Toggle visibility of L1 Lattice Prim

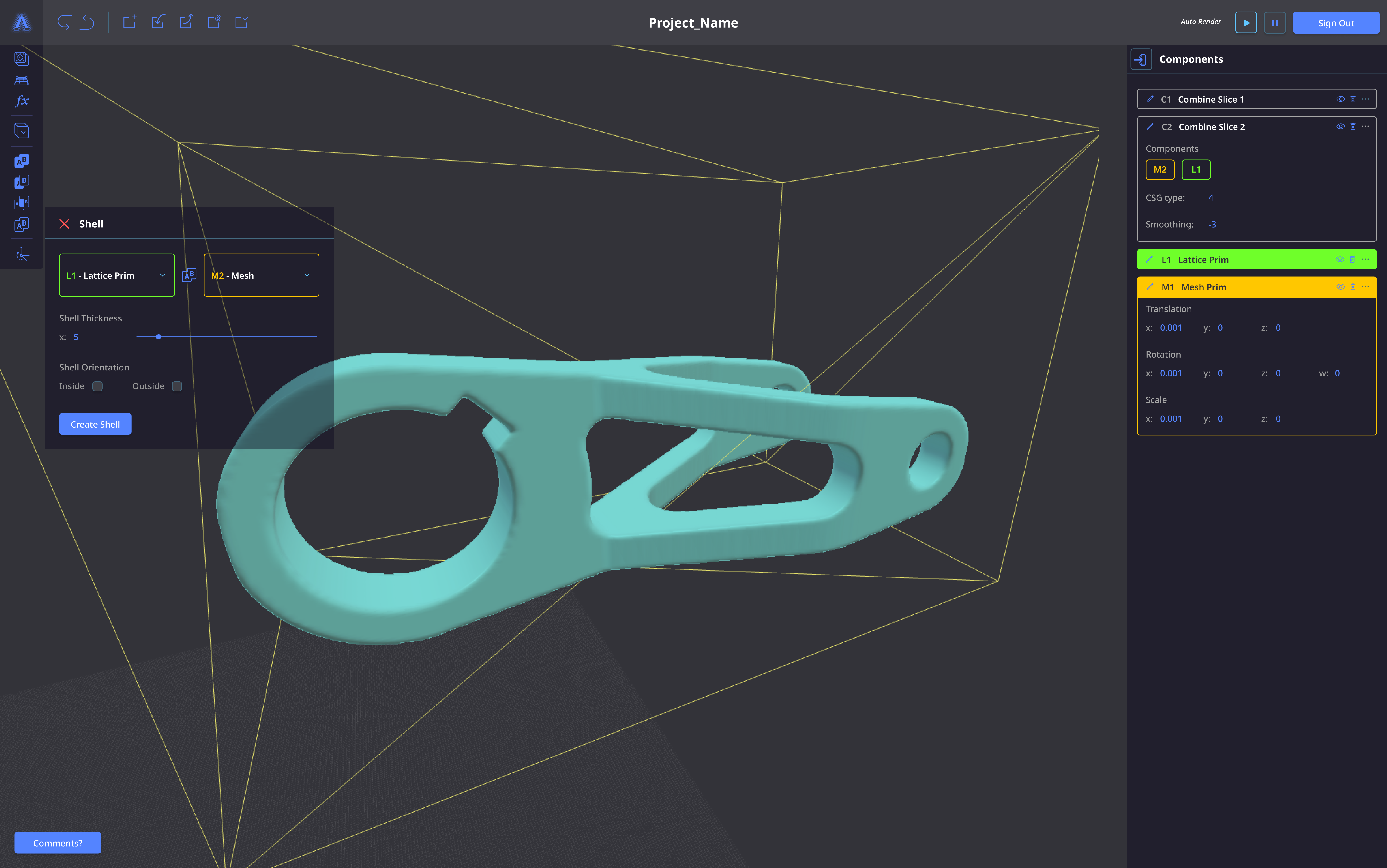point(1340,260)
